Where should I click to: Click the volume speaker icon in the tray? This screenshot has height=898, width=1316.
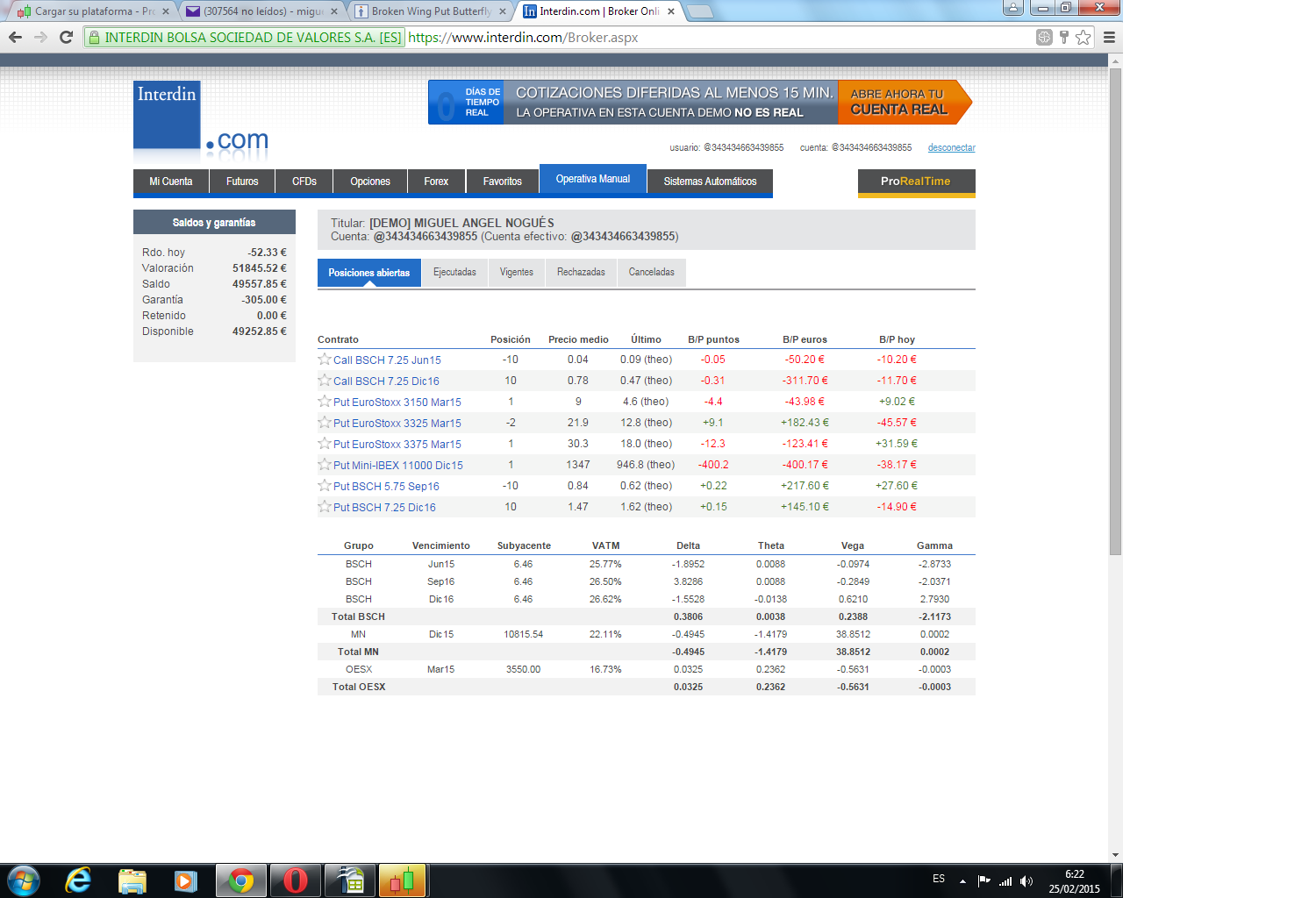point(1026,881)
